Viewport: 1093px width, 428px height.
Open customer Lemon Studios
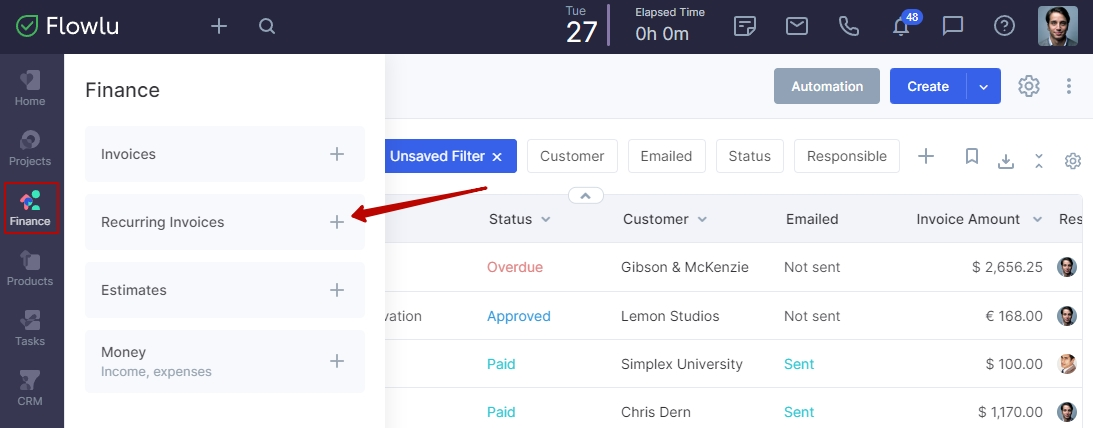670,316
